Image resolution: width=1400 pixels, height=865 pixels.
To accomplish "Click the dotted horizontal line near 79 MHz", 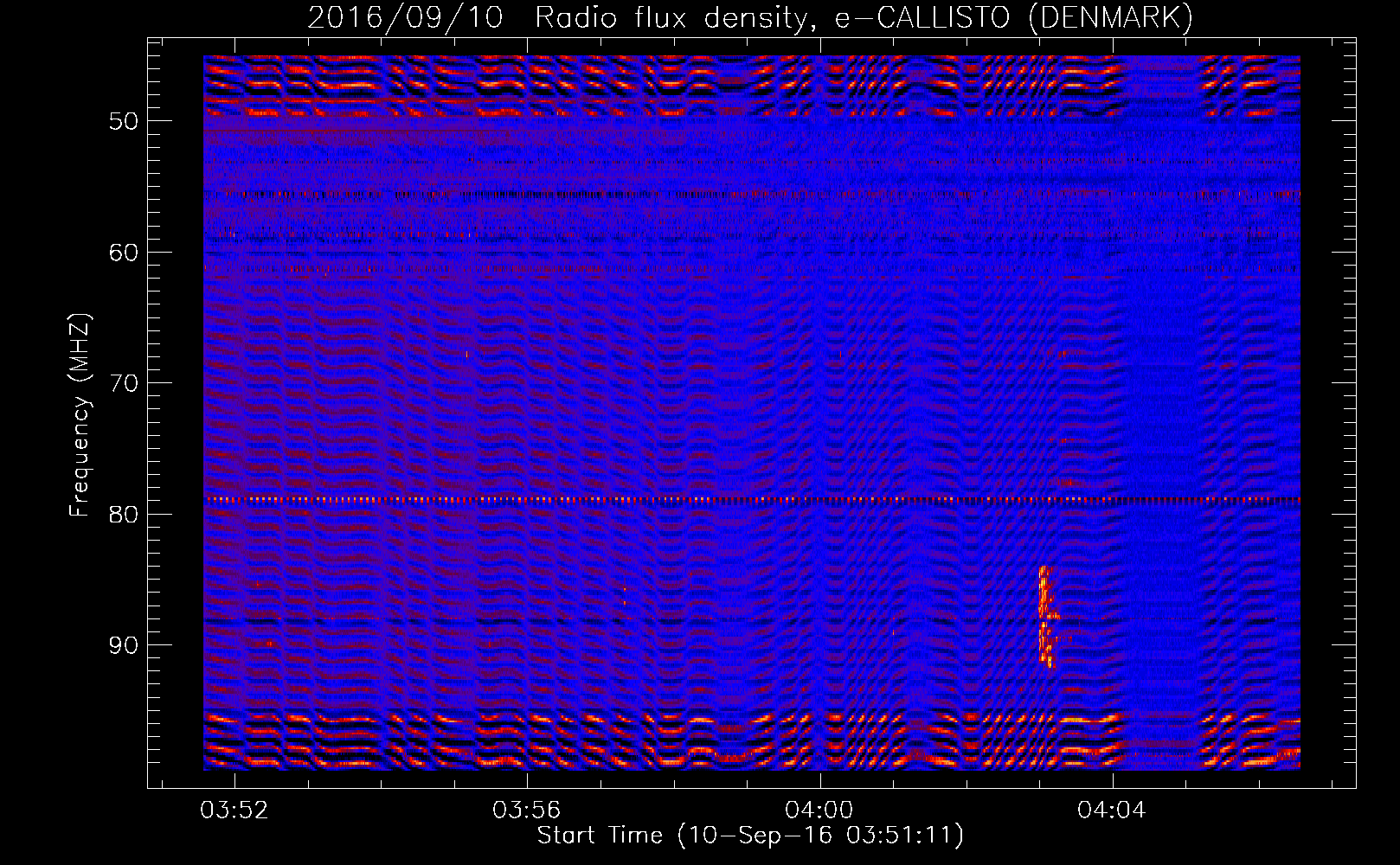I will click(x=752, y=500).
